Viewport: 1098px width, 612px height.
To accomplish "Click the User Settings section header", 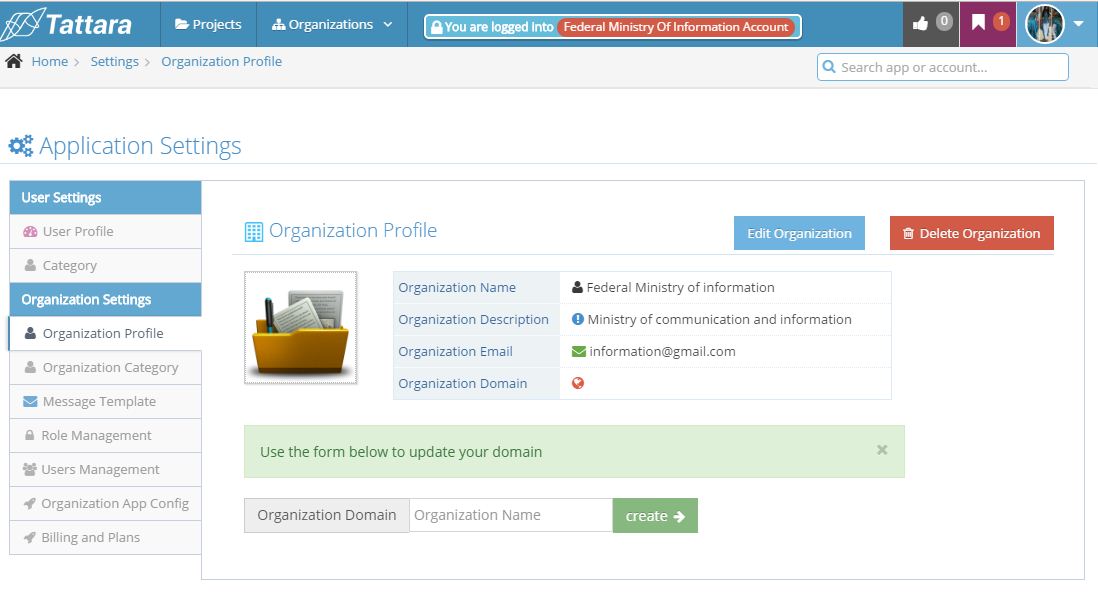I will [x=106, y=197].
